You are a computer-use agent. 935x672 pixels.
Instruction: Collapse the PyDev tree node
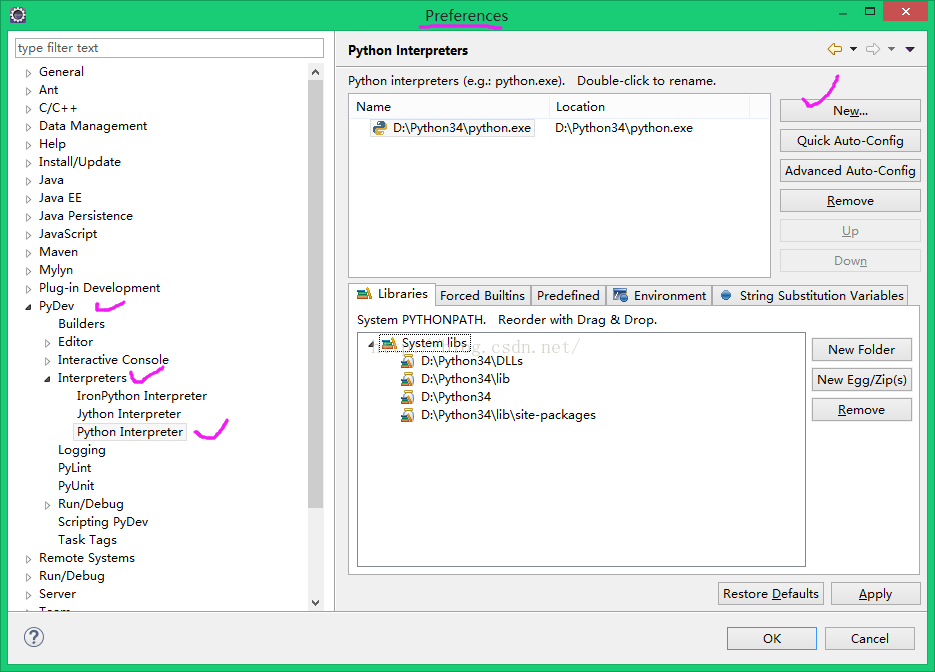coord(28,307)
